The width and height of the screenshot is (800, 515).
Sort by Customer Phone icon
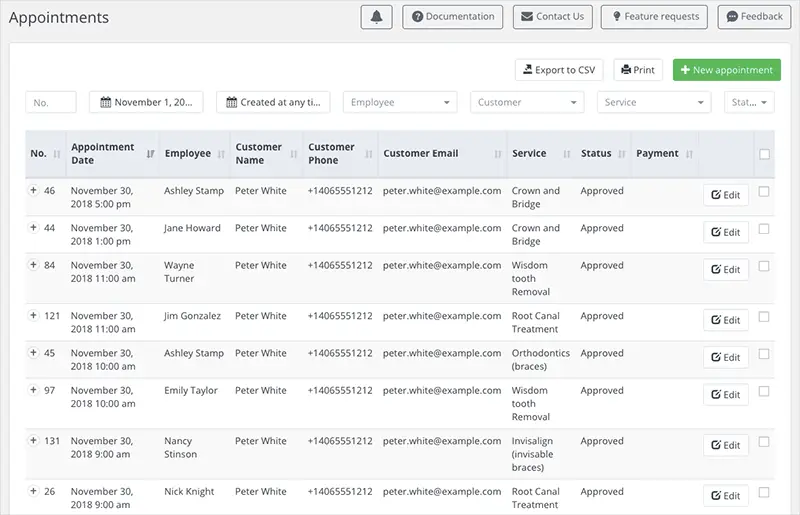tap(369, 154)
